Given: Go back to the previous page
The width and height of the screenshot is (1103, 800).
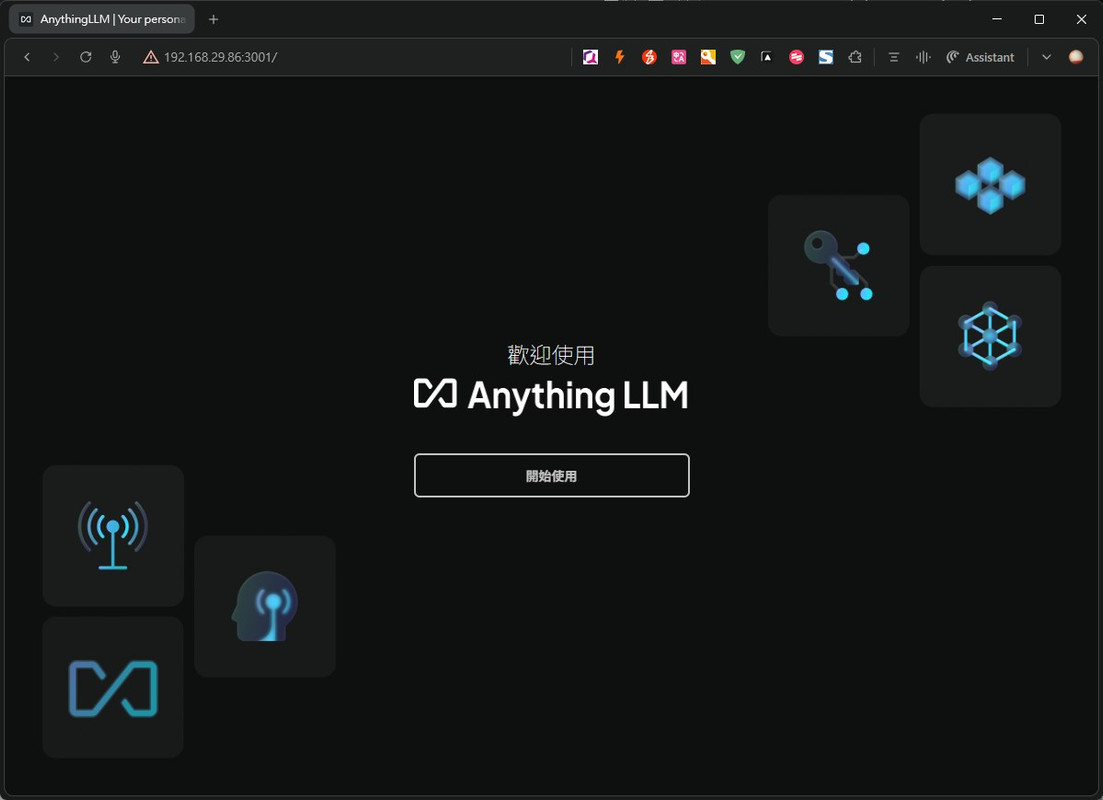Looking at the screenshot, I should [x=27, y=57].
